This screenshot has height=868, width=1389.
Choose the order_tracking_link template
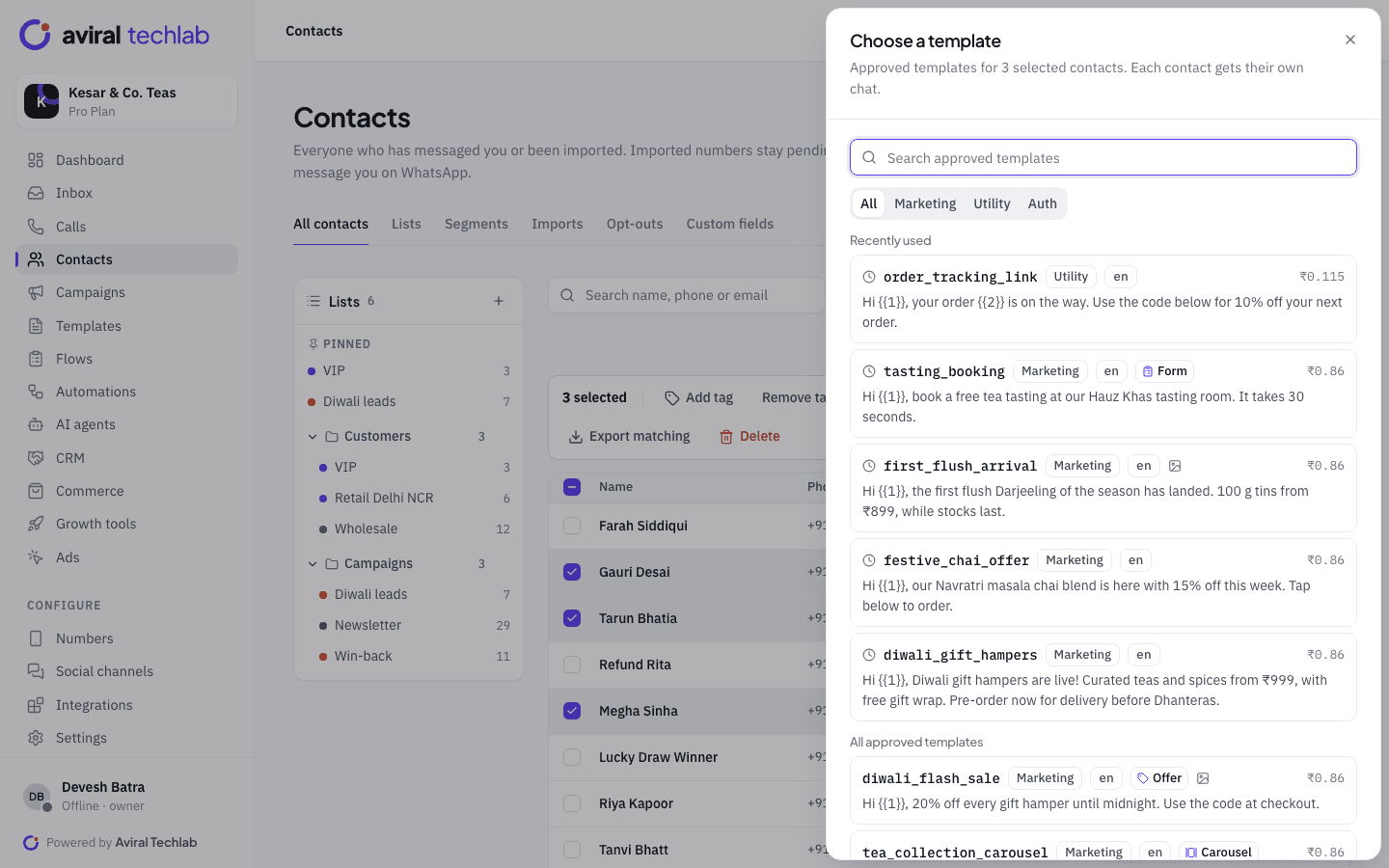[1103, 299]
